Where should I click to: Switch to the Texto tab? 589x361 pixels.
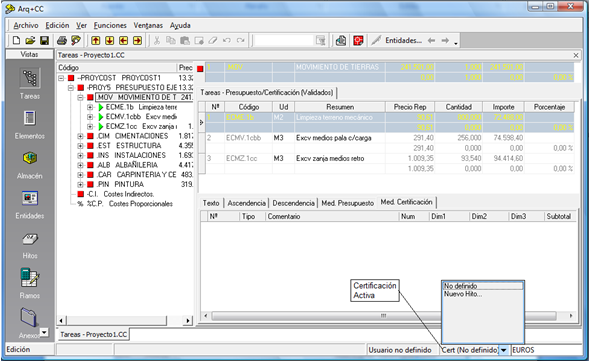[x=211, y=203]
